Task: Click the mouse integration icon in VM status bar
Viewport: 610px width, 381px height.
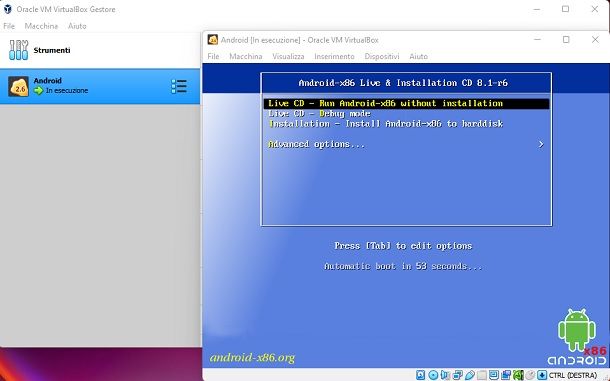Action: click(530, 375)
